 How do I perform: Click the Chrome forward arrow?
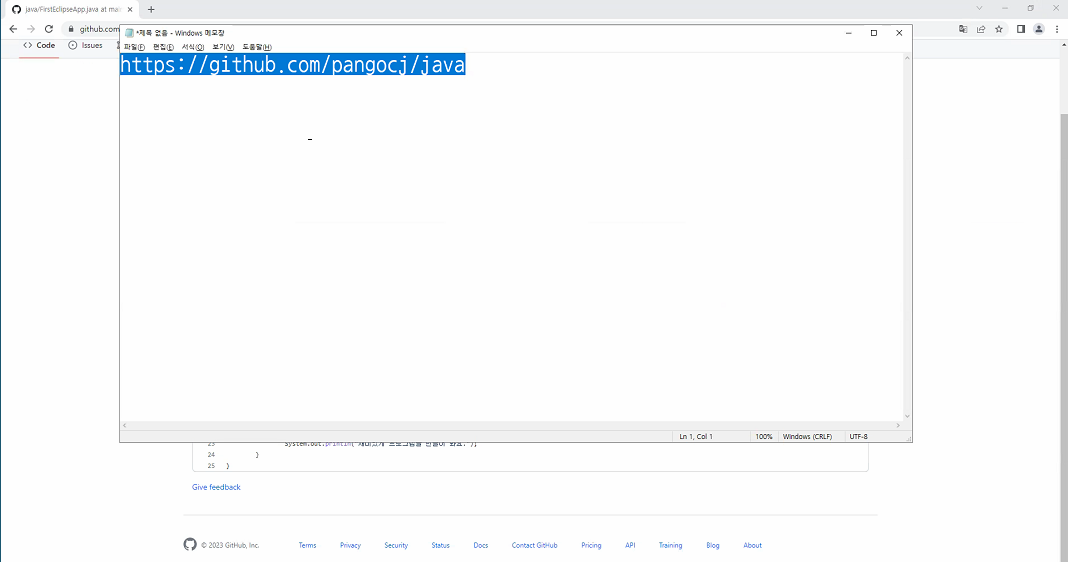(x=31, y=29)
